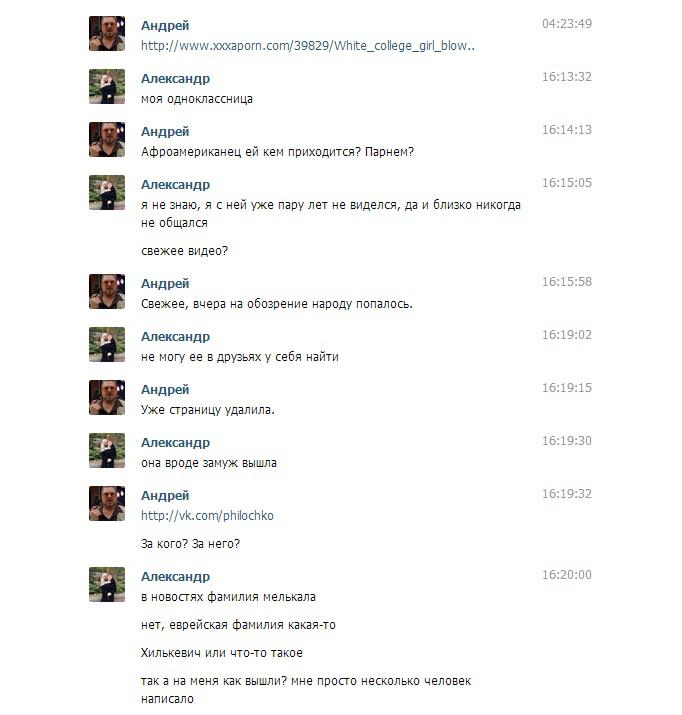Open the White_college_girl link in first message
This screenshot has height=715, width=682.
pyautogui.click(x=308, y=46)
